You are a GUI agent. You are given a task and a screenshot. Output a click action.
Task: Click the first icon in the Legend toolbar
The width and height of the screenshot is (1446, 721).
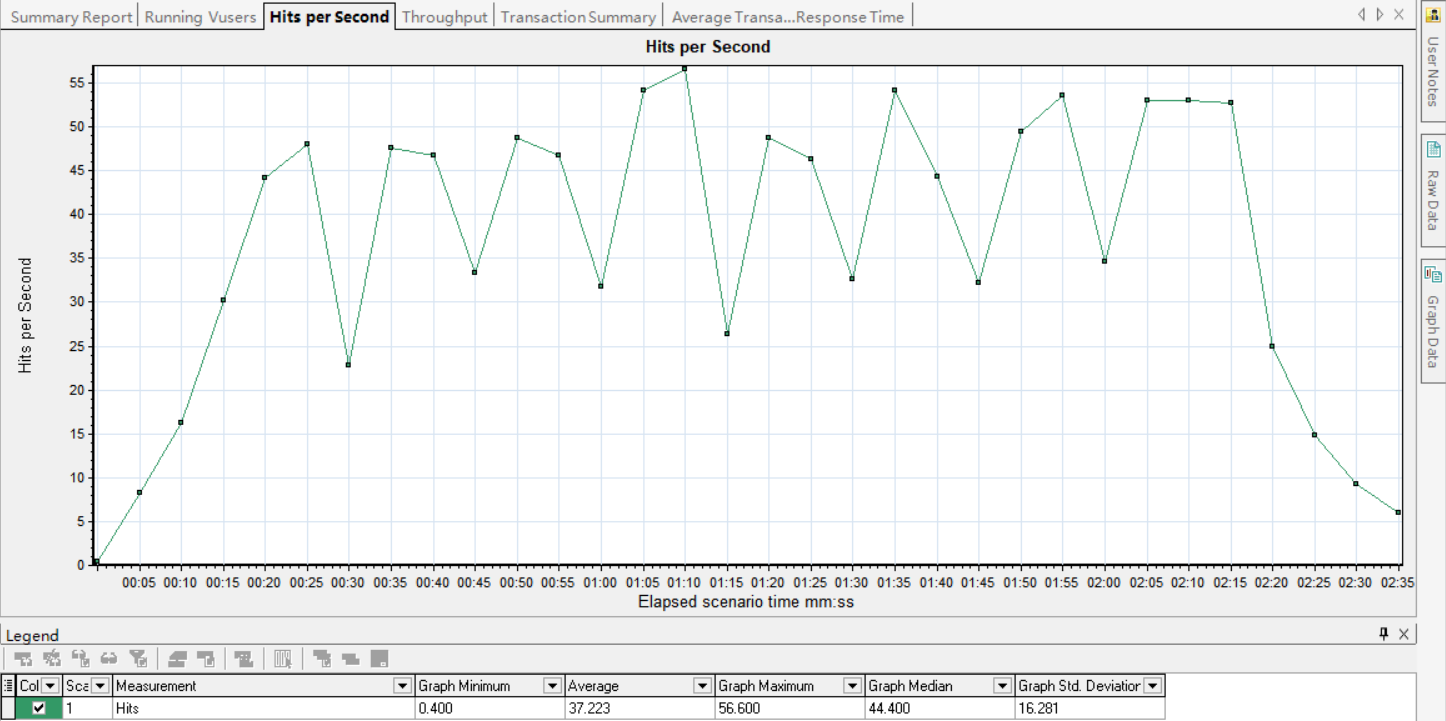point(22,659)
